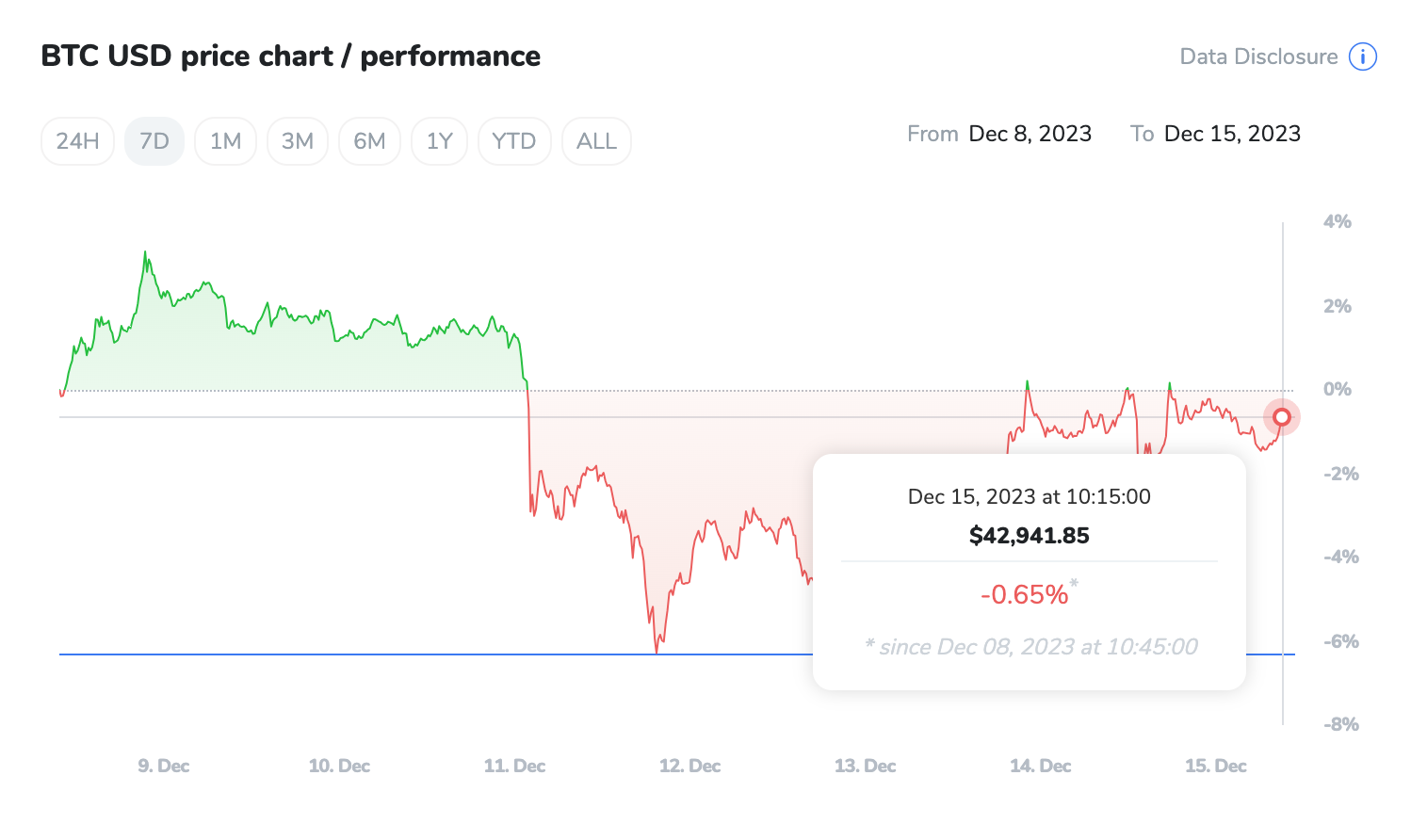Select the 1Y time range

[439, 140]
